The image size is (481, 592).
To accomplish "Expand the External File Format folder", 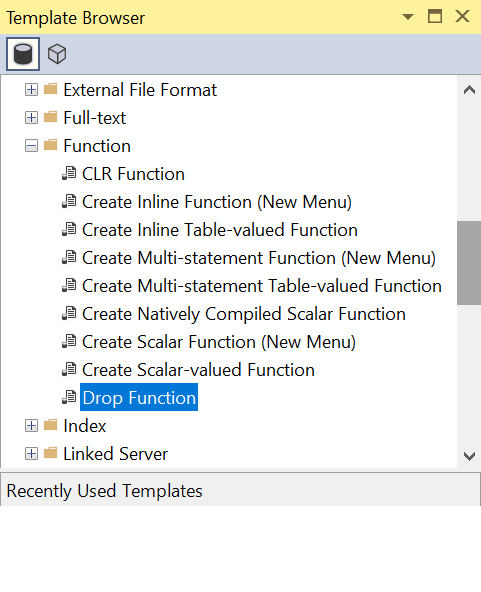I will point(31,90).
